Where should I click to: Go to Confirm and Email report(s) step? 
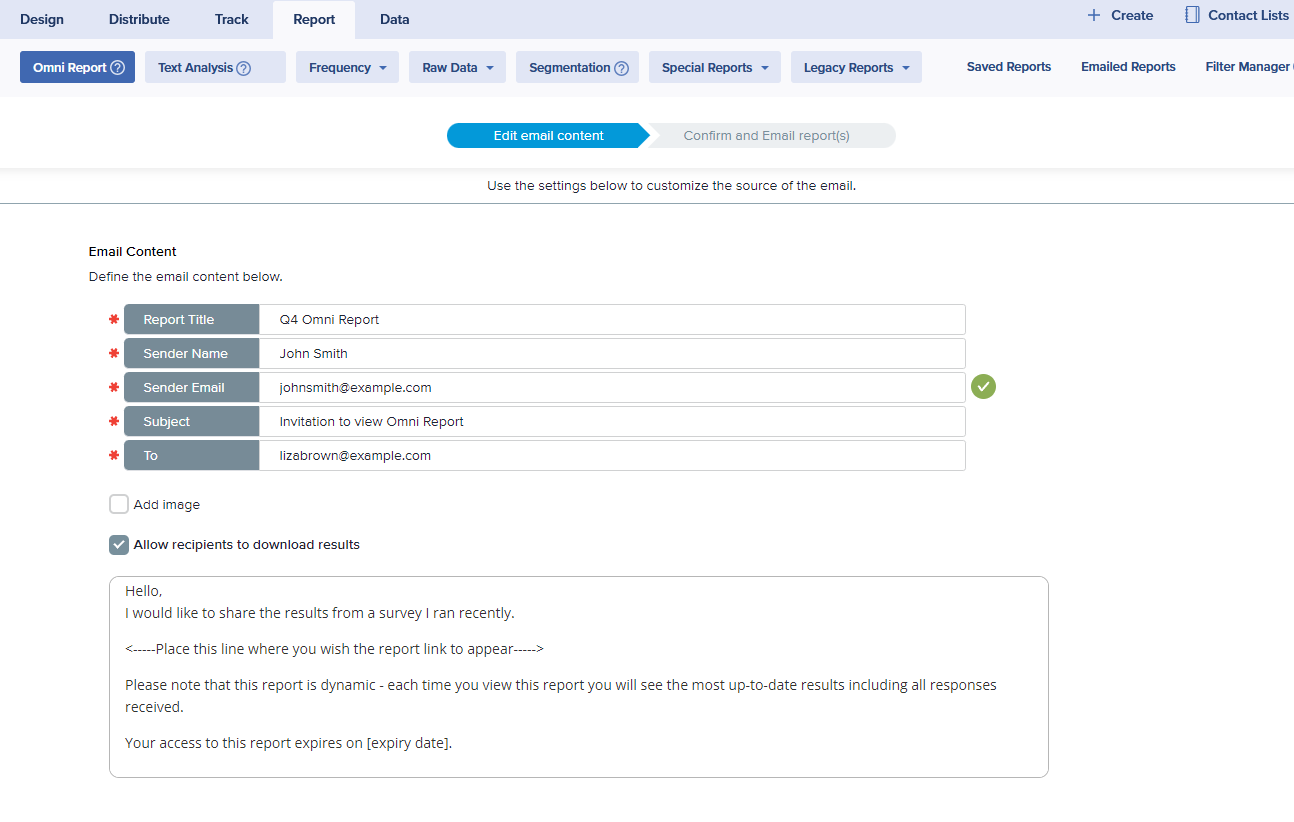point(766,136)
